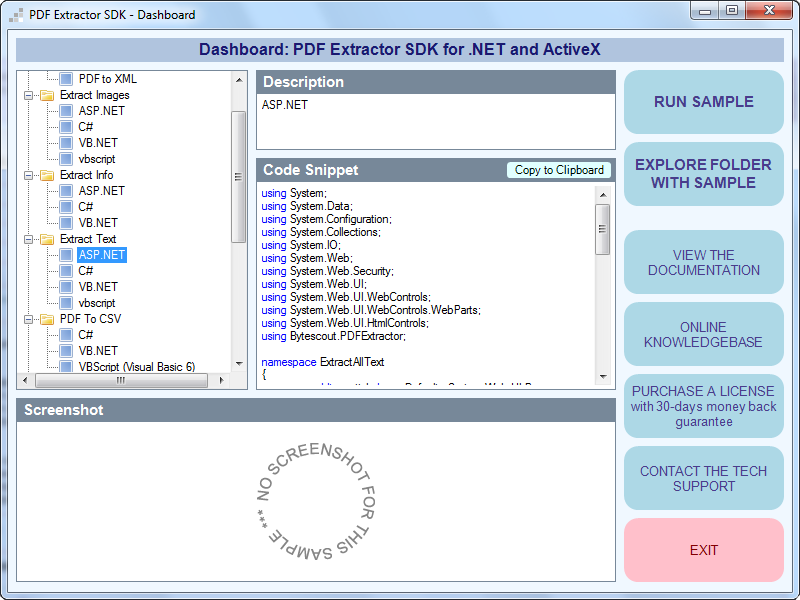The width and height of the screenshot is (800, 600).
Task: Click the PDF Extractor SDK title bar icon
Action: 16,15
